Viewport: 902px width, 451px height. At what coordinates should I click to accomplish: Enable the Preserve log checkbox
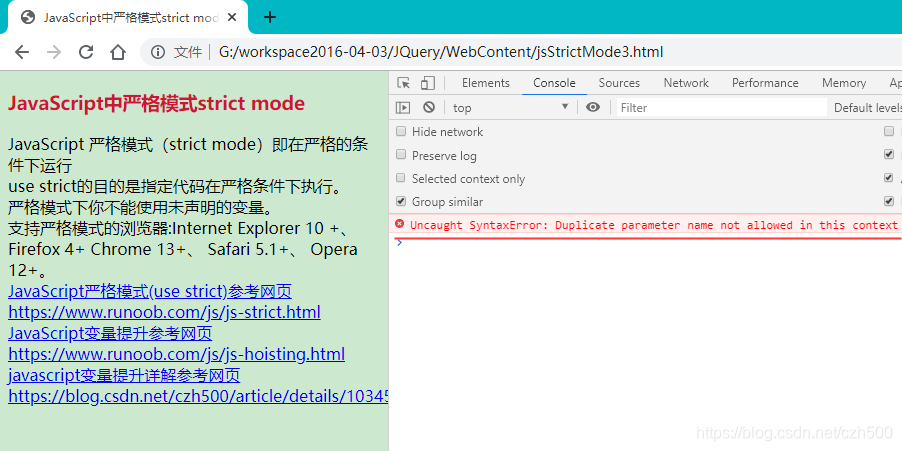click(x=401, y=155)
